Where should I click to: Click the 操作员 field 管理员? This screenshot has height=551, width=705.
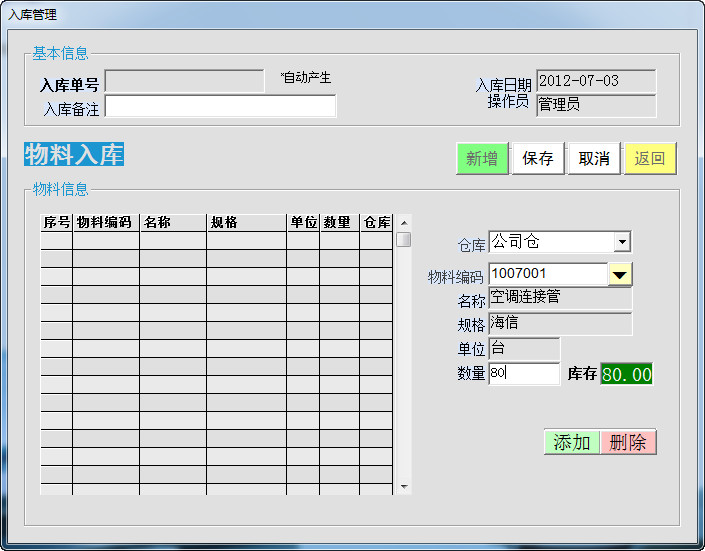tap(596, 105)
